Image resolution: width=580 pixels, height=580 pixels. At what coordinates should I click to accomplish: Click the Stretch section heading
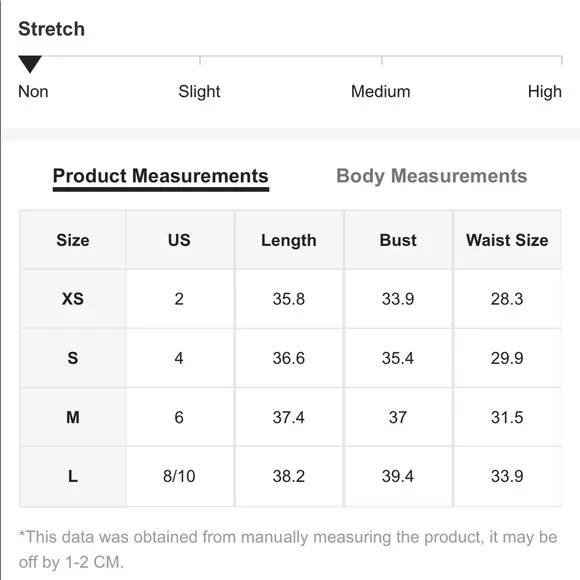(51, 29)
